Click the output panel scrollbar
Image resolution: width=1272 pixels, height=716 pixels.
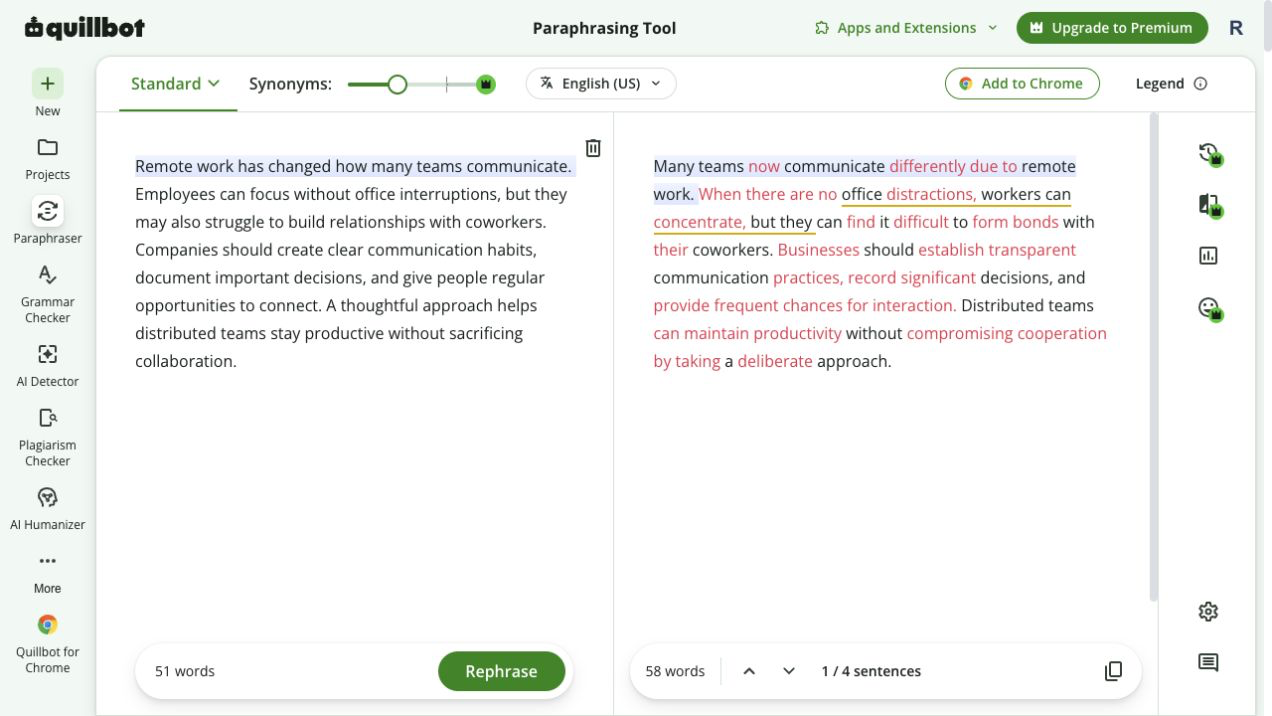1153,355
